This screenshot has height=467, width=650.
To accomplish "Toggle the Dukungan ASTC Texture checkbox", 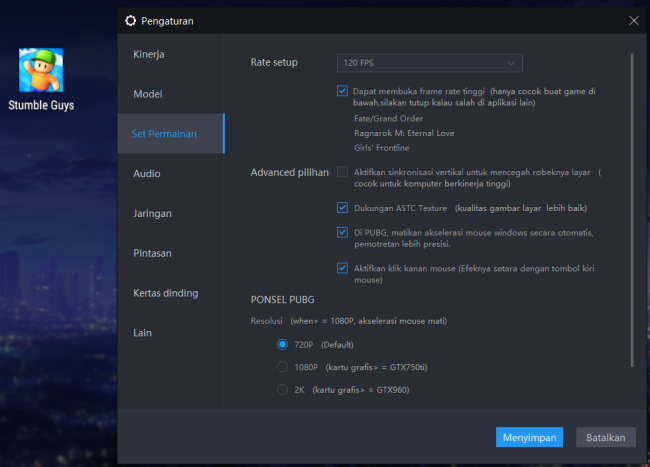I will 342,208.
